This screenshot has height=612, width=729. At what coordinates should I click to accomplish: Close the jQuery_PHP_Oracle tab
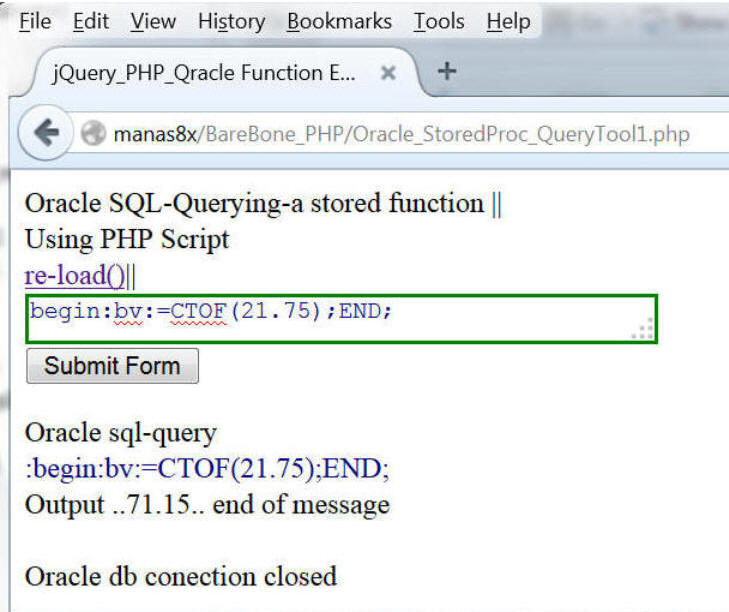click(388, 73)
